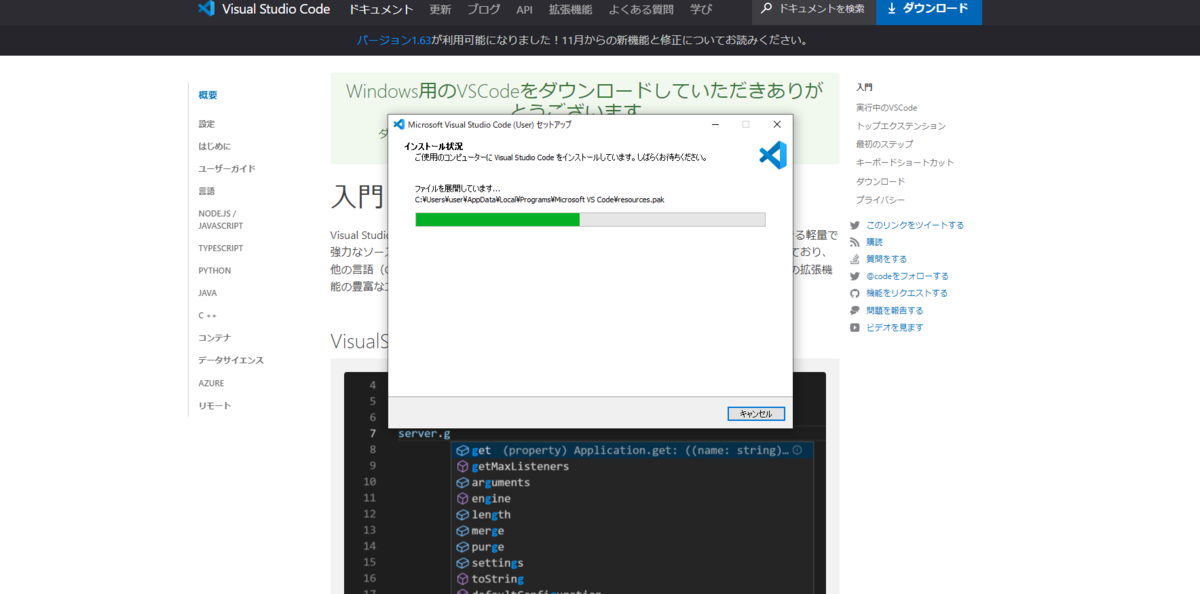
Task: Click the RSS feed icon beside 購読
Action: (x=855, y=242)
